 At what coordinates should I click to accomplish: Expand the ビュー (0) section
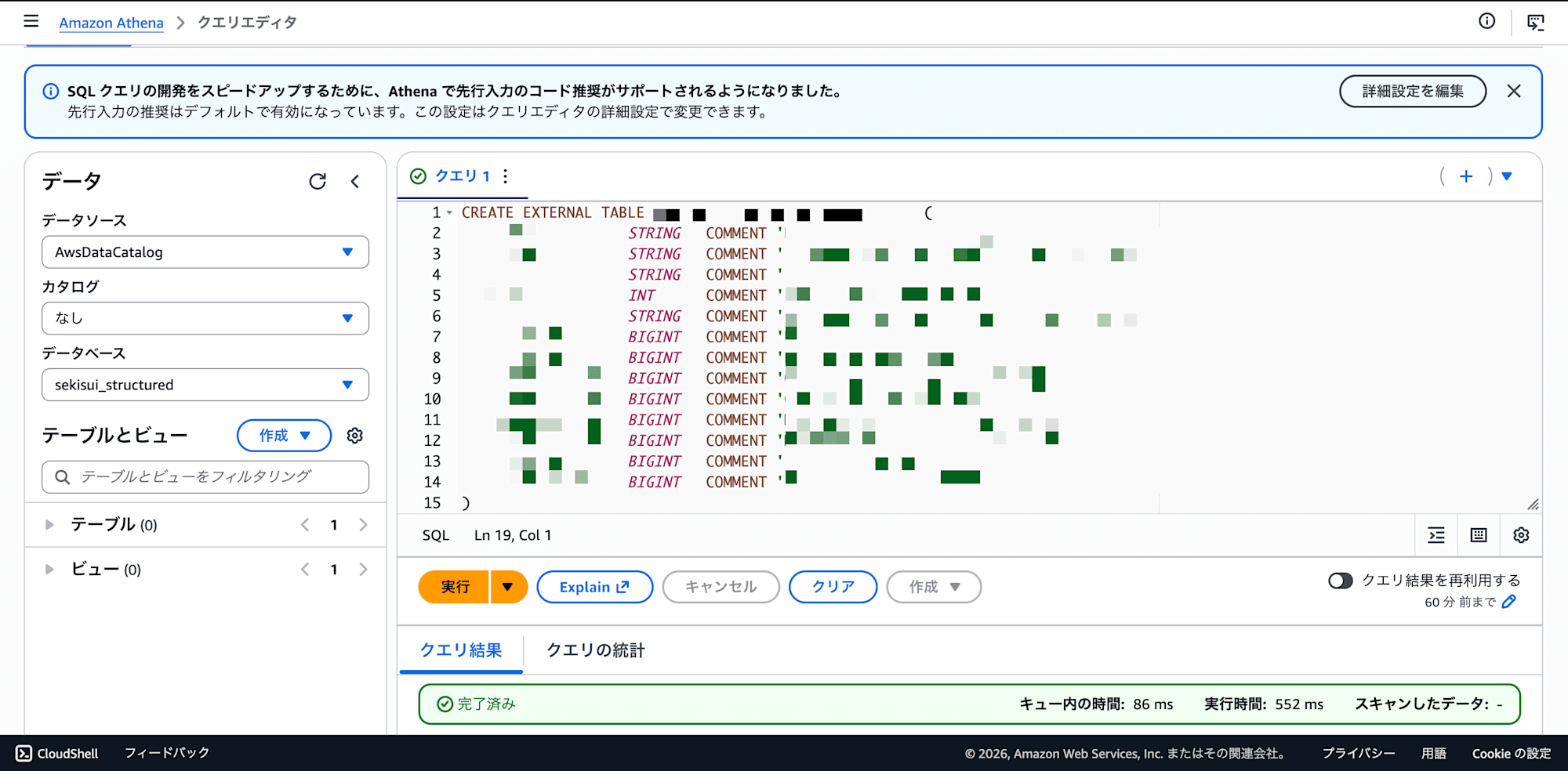pyautogui.click(x=49, y=570)
